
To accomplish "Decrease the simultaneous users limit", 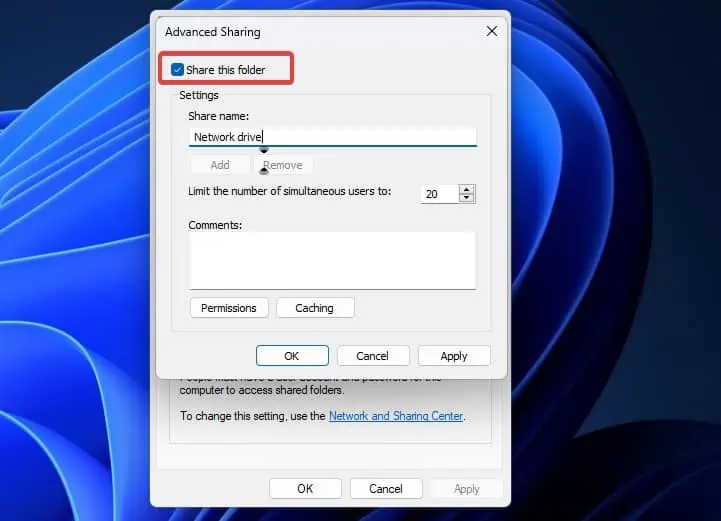I will 467,198.
